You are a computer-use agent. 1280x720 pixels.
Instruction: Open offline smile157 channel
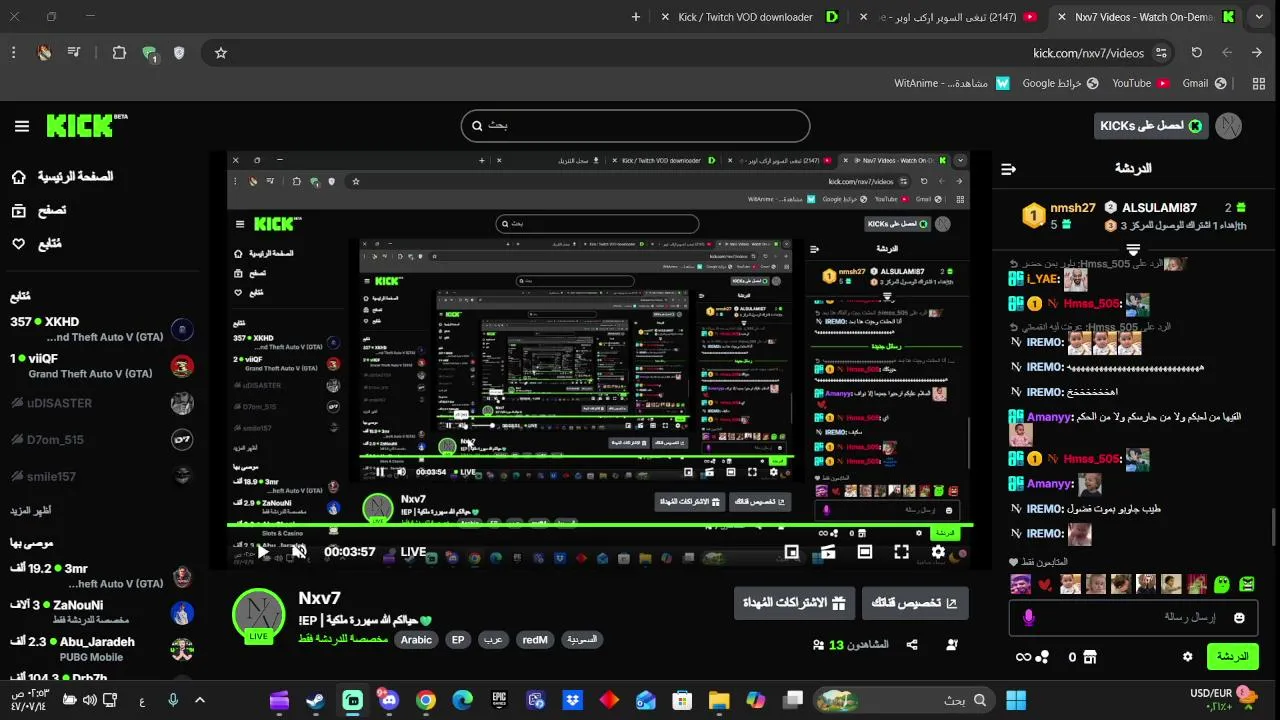click(100, 477)
